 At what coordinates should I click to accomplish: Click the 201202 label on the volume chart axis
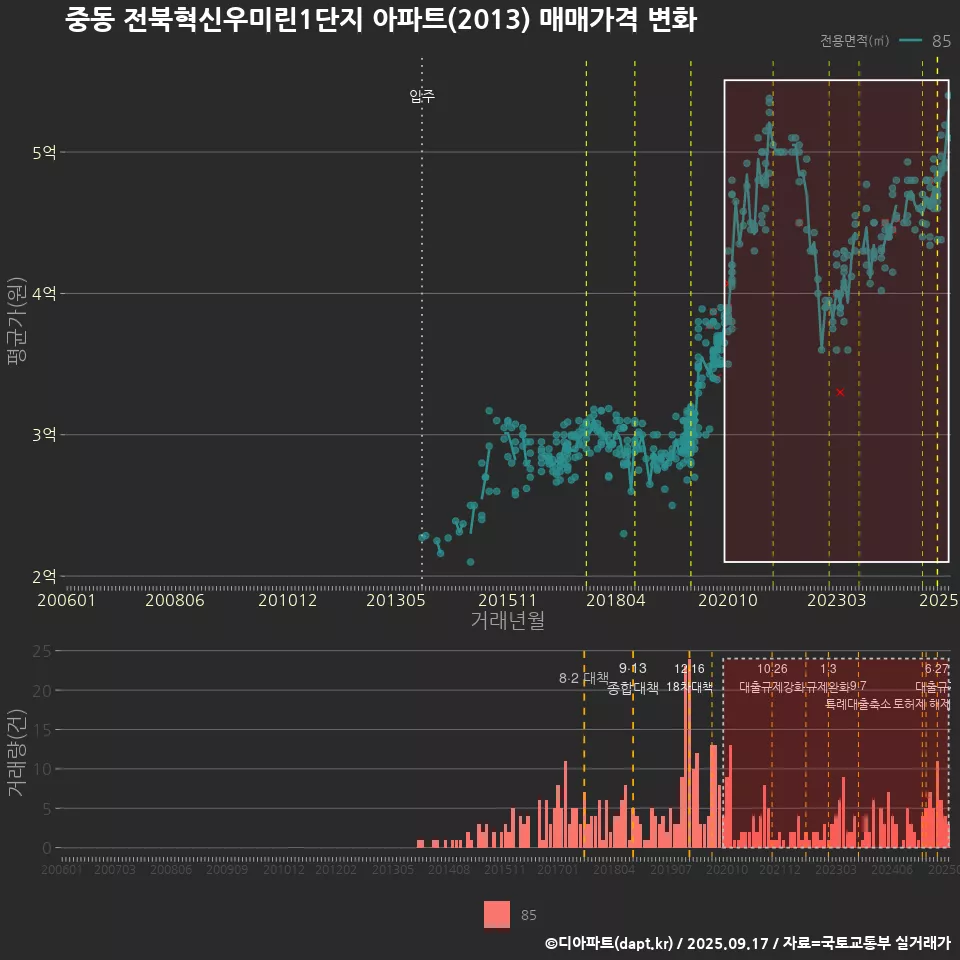(x=336, y=869)
